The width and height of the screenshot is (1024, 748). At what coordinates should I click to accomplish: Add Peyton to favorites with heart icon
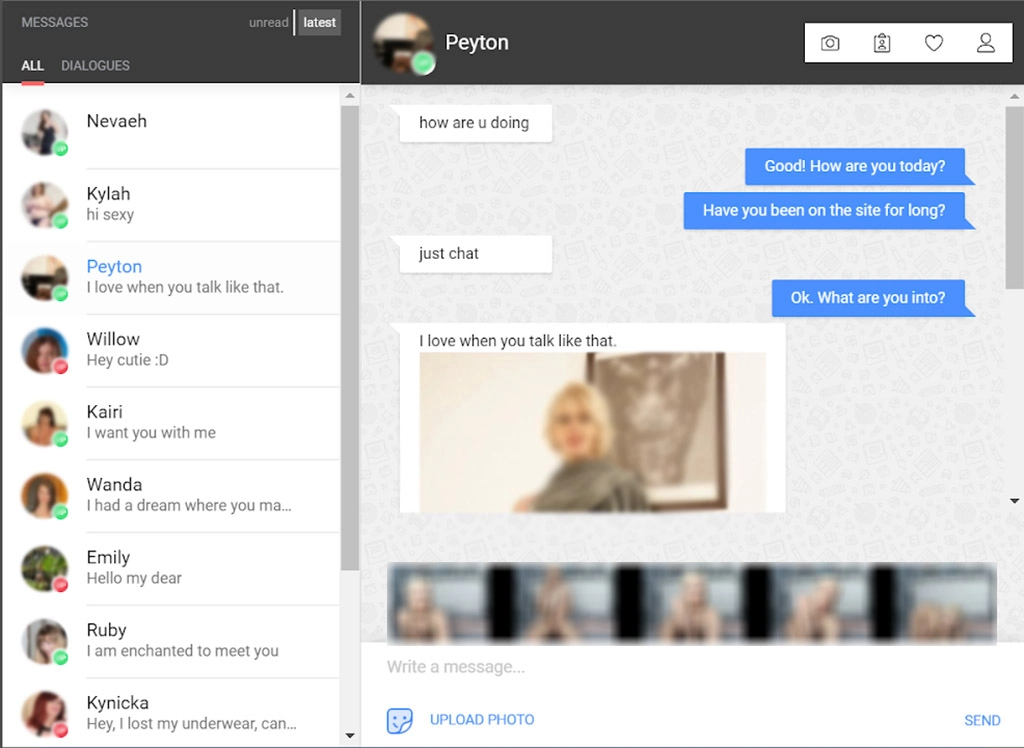click(934, 43)
